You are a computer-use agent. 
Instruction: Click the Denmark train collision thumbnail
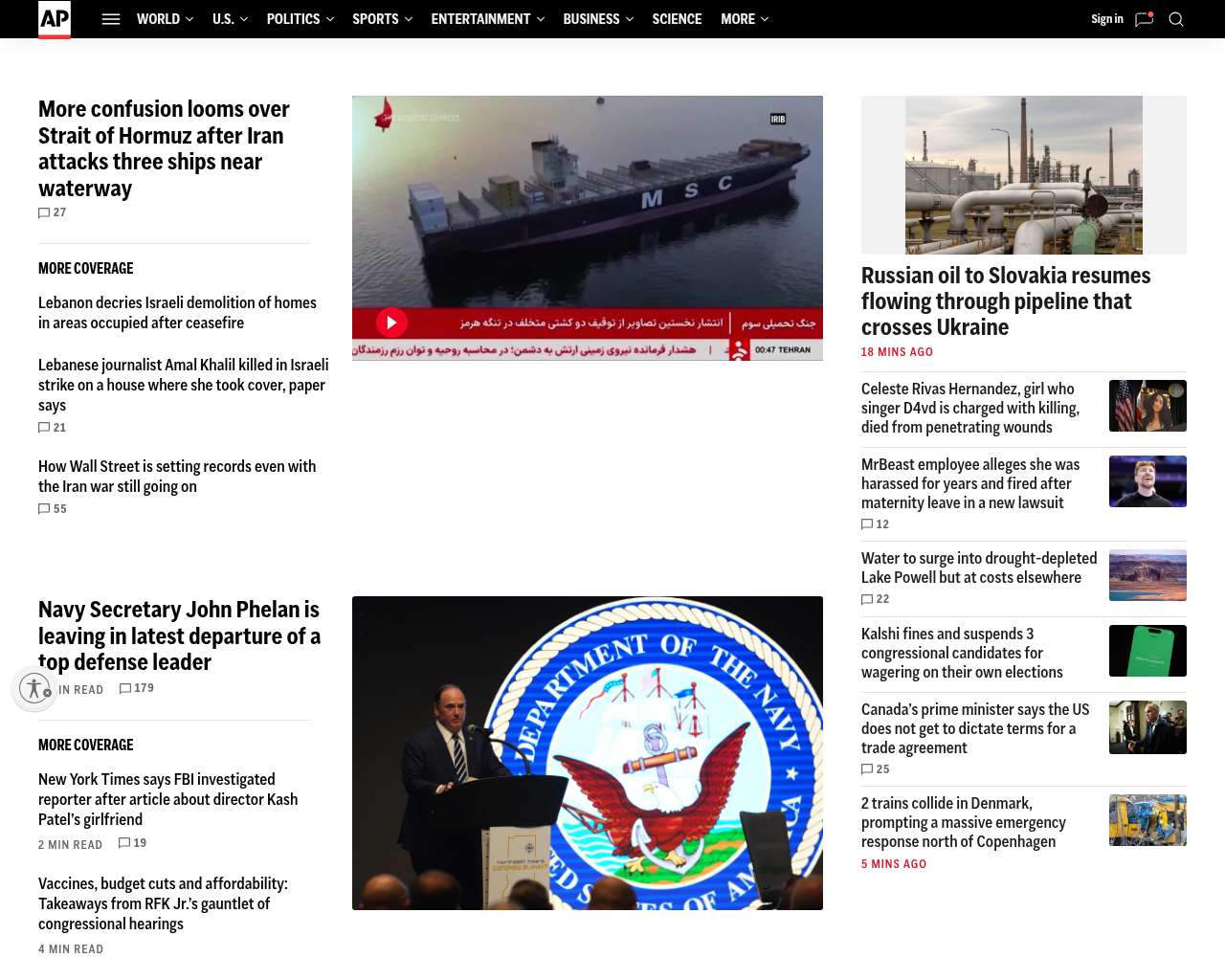point(1147,820)
